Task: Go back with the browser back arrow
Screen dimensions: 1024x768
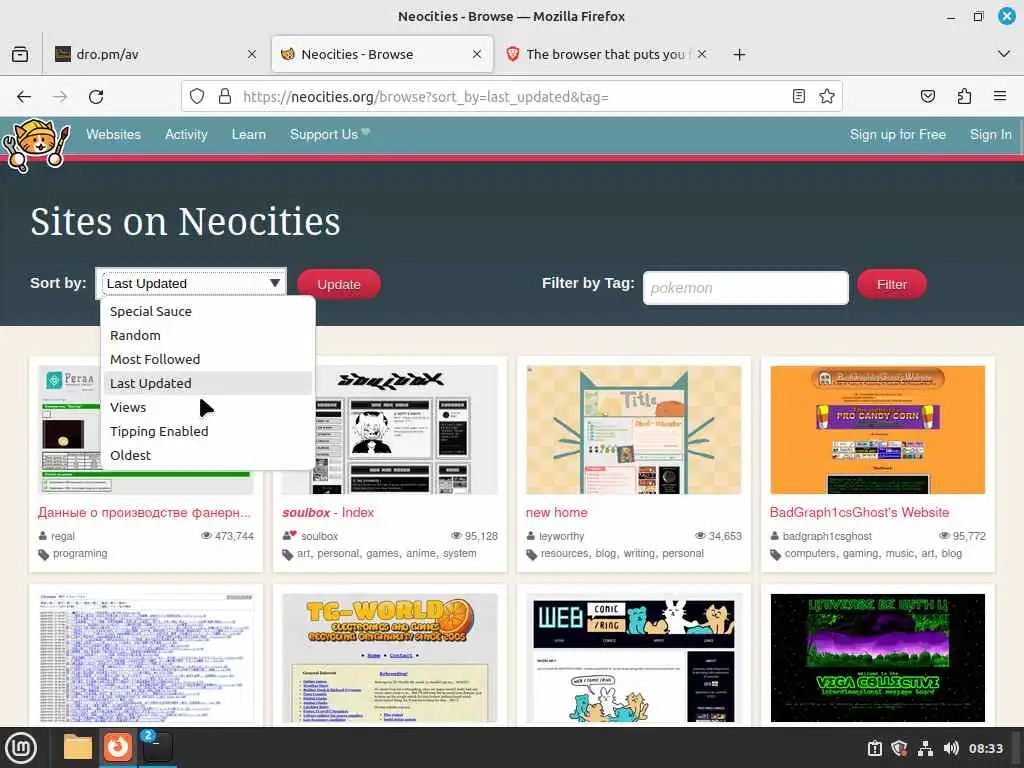Action: click(x=24, y=97)
